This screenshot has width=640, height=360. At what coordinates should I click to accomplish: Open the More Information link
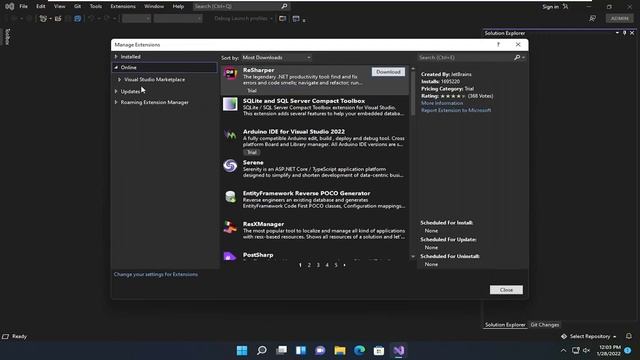(x=442, y=103)
